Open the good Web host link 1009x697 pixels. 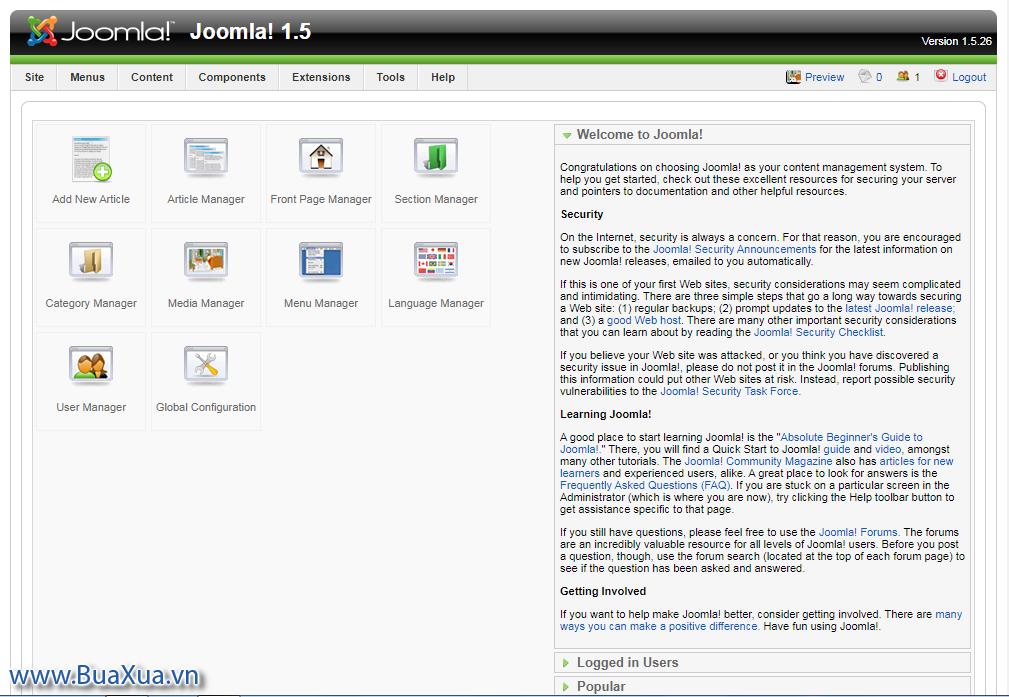pyautogui.click(x=643, y=321)
